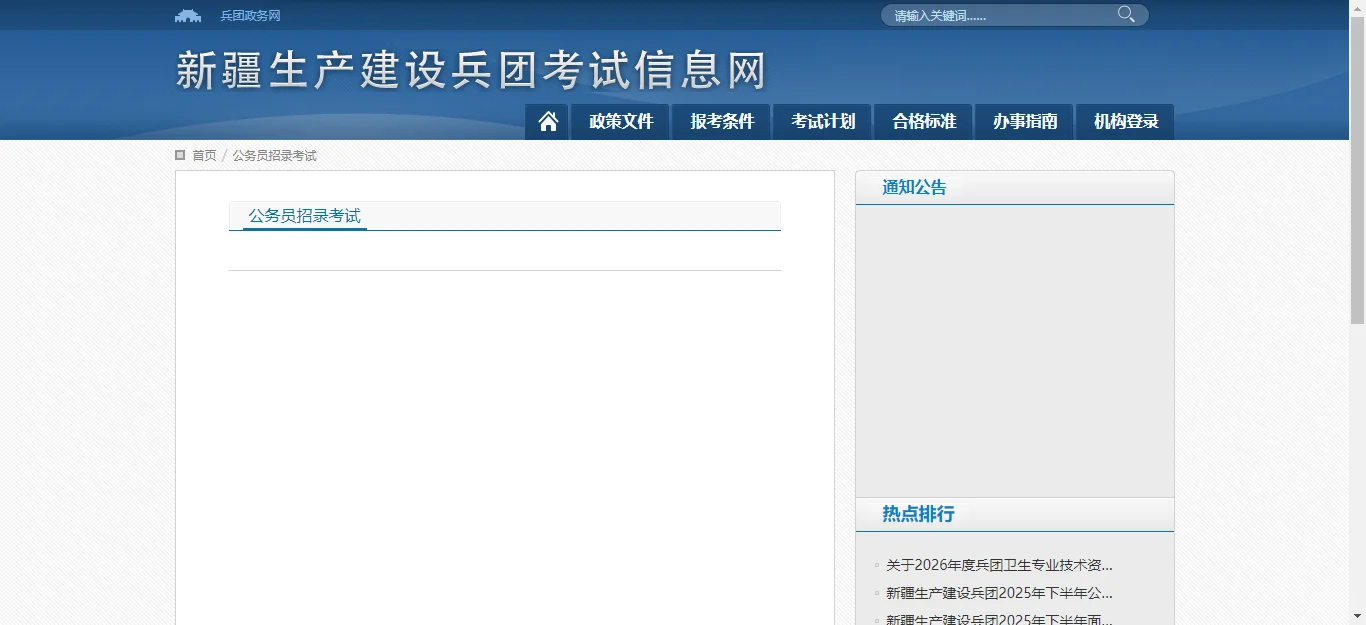Select the 考试计划 navigation entry

pos(822,121)
